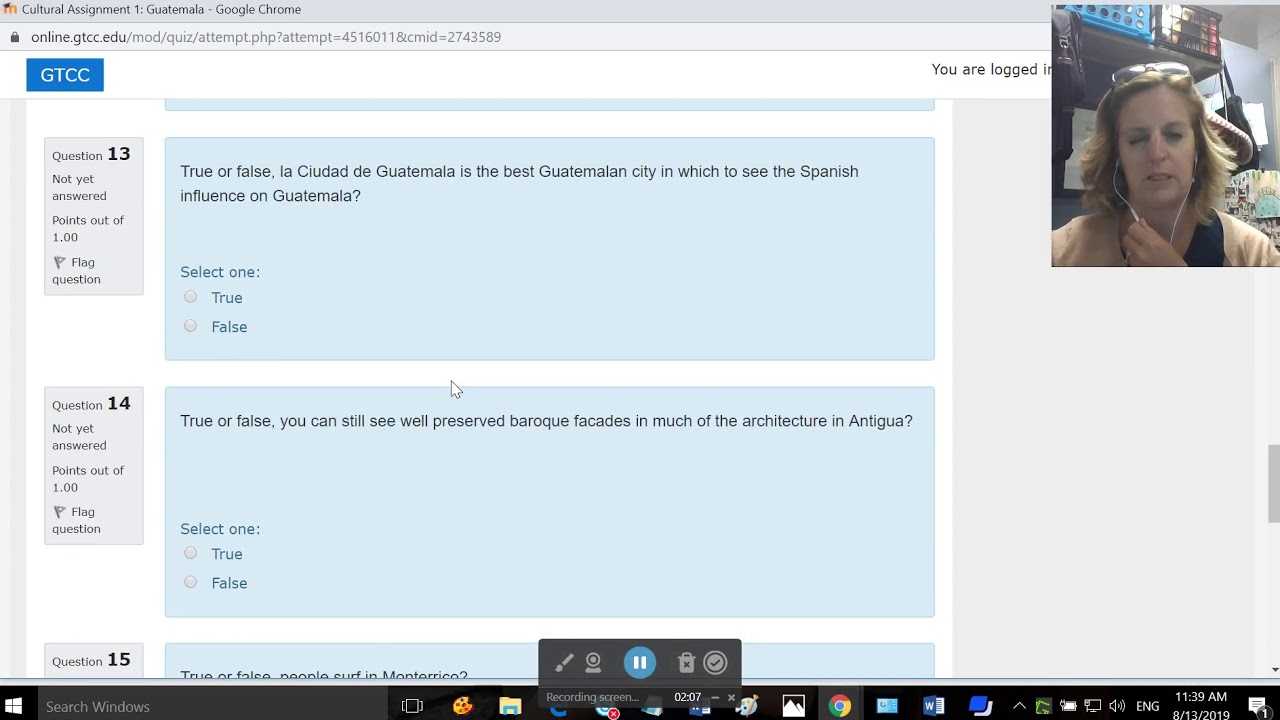Open the volume control
The height and width of the screenshot is (720, 1280).
1117,706
